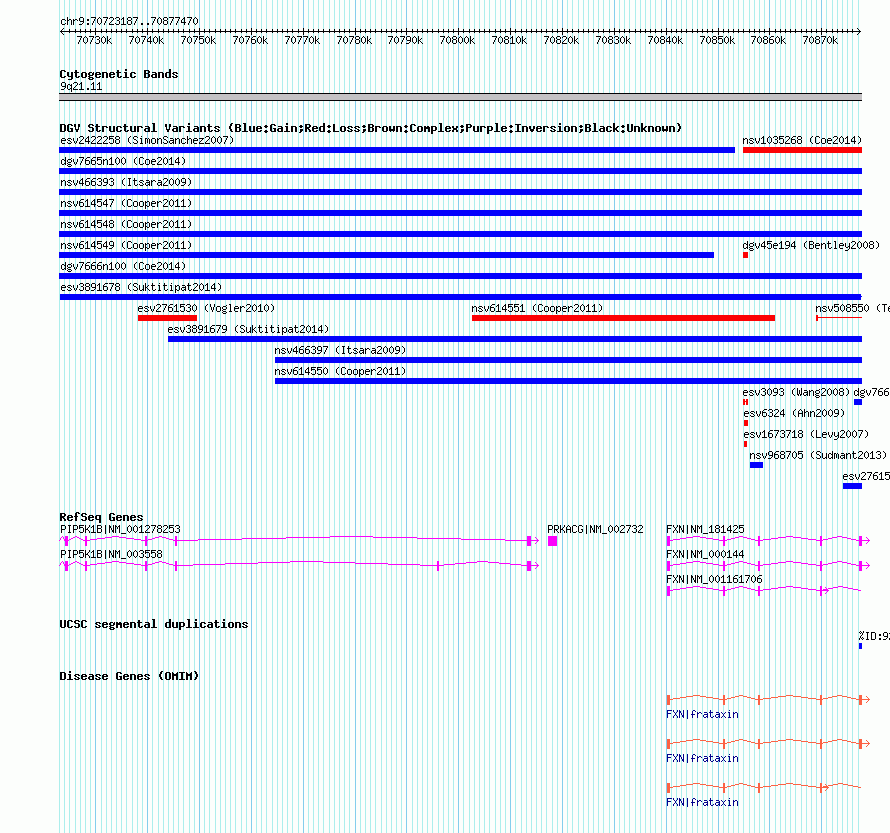The width and height of the screenshot is (890, 833).
Task: Click the Disease Genes (OMIM) track title
Action: [129, 676]
